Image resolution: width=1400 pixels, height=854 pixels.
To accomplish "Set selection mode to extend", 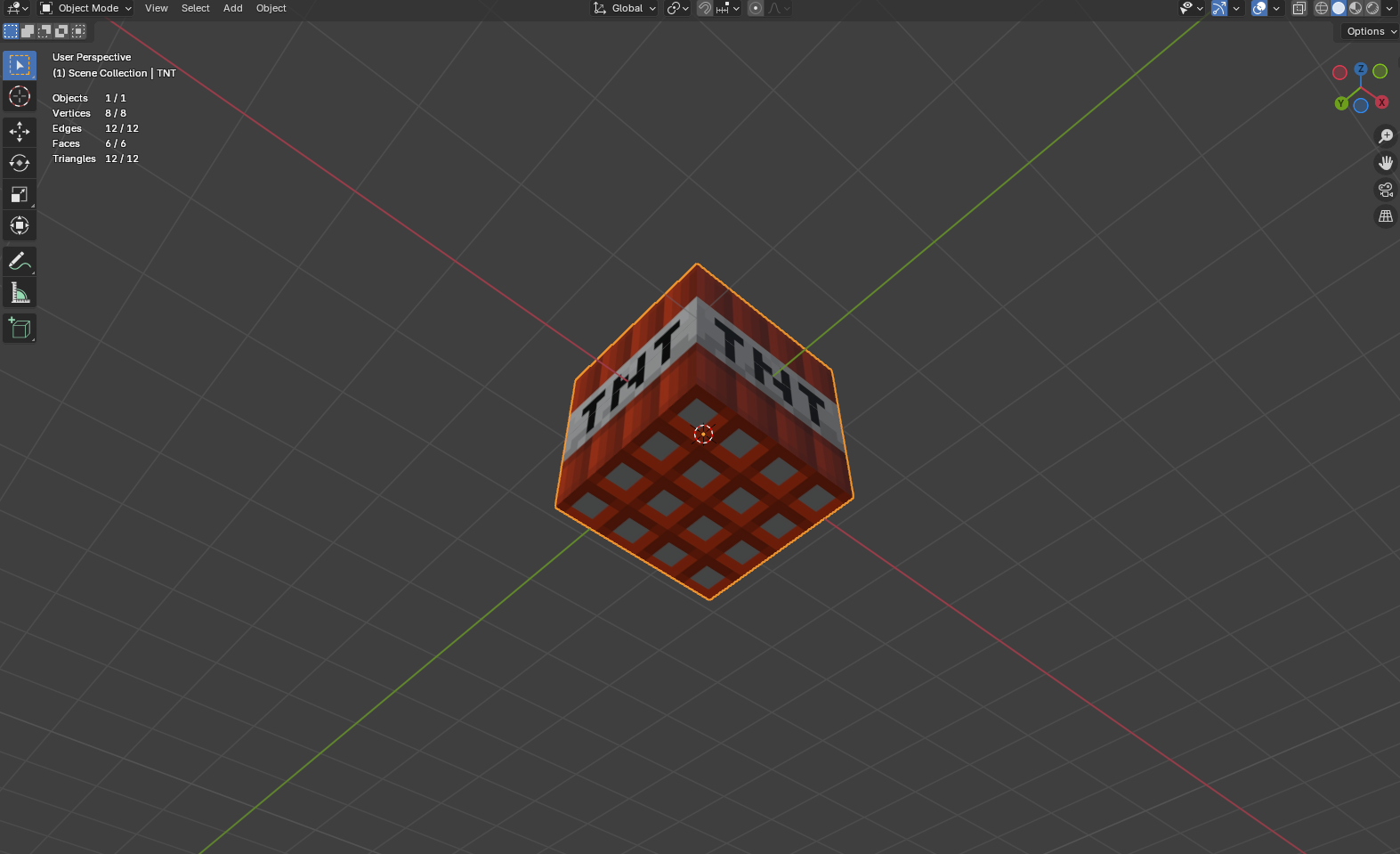I will tap(28, 31).
